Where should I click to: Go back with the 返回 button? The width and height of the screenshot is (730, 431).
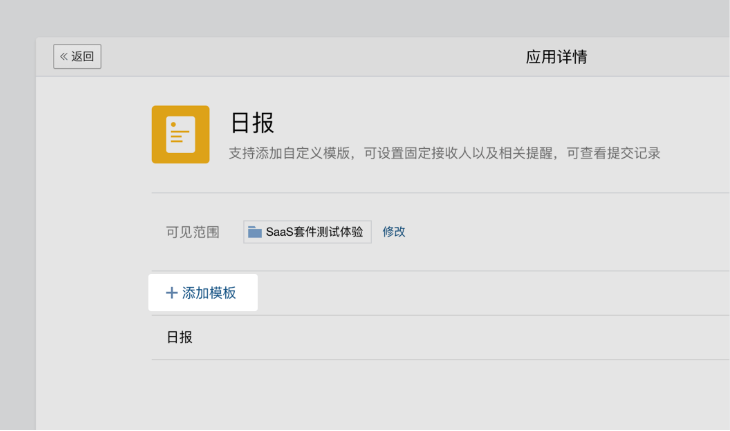[x=77, y=56]
